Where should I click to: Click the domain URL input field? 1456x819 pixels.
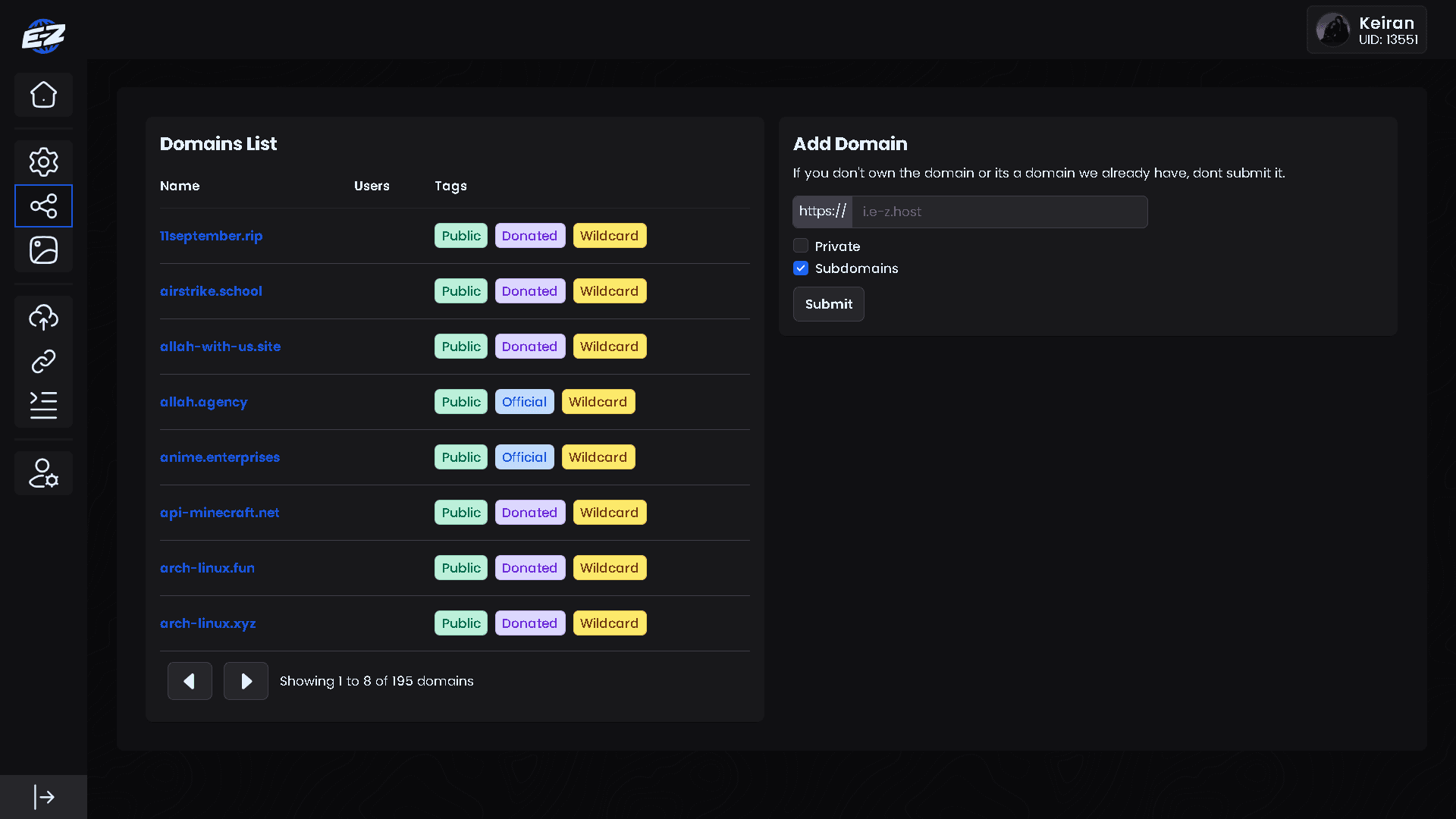click(x=999, y=211)
